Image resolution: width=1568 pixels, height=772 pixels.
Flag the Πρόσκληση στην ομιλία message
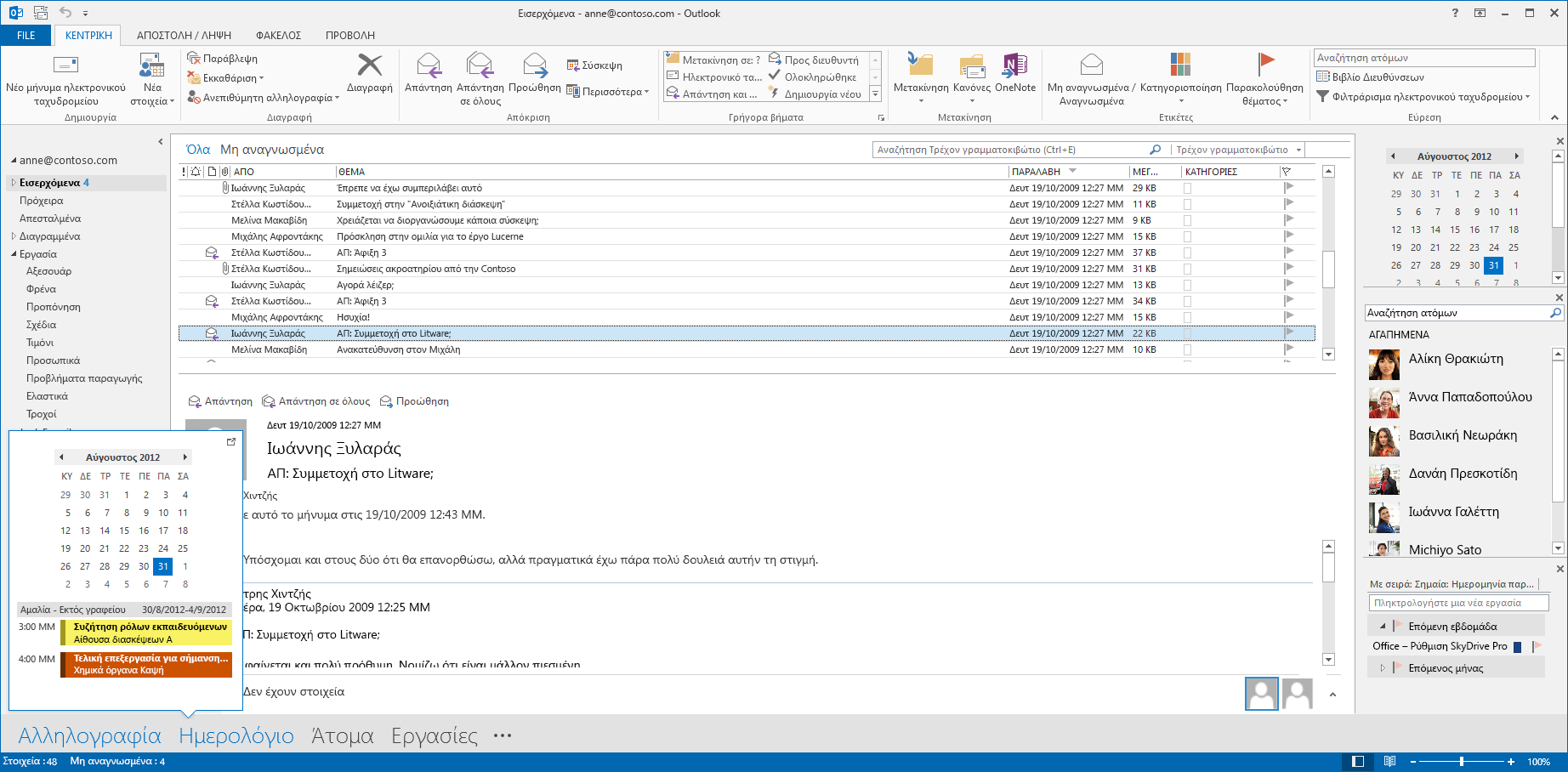pyautogui.click(x=1289, y=236)
